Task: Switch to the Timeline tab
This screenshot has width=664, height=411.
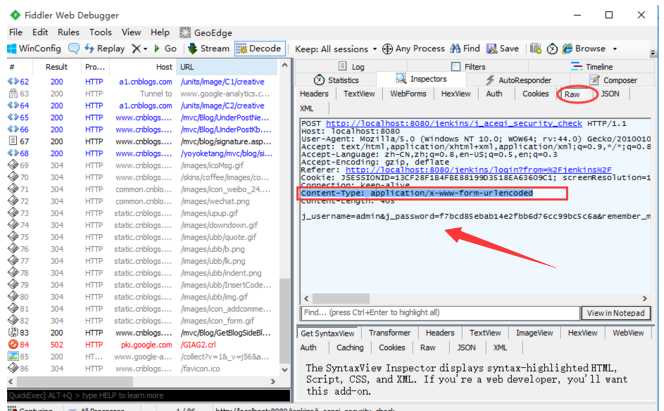Action: click(592, 66)
